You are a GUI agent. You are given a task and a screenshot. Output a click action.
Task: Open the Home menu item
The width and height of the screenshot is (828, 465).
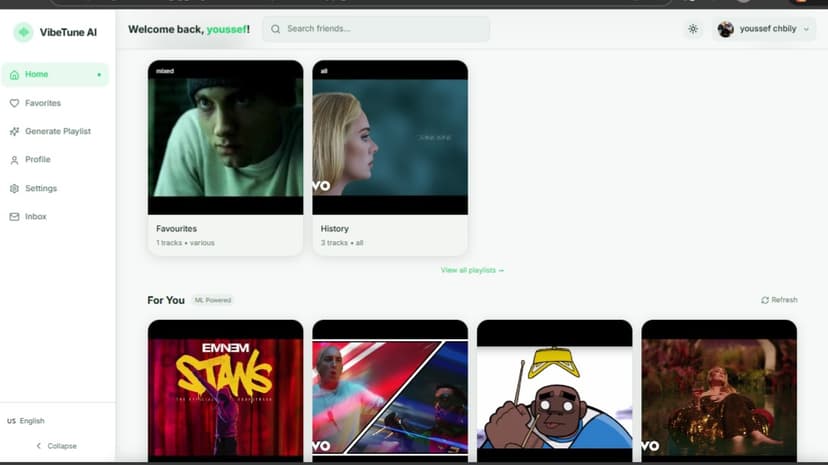tap(55, 74)
